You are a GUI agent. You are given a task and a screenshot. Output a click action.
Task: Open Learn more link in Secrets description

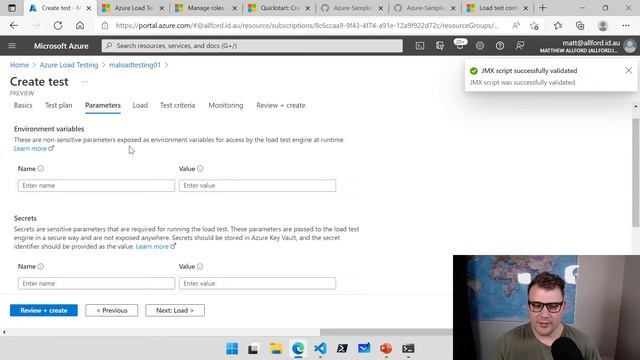tap(156, 247)
